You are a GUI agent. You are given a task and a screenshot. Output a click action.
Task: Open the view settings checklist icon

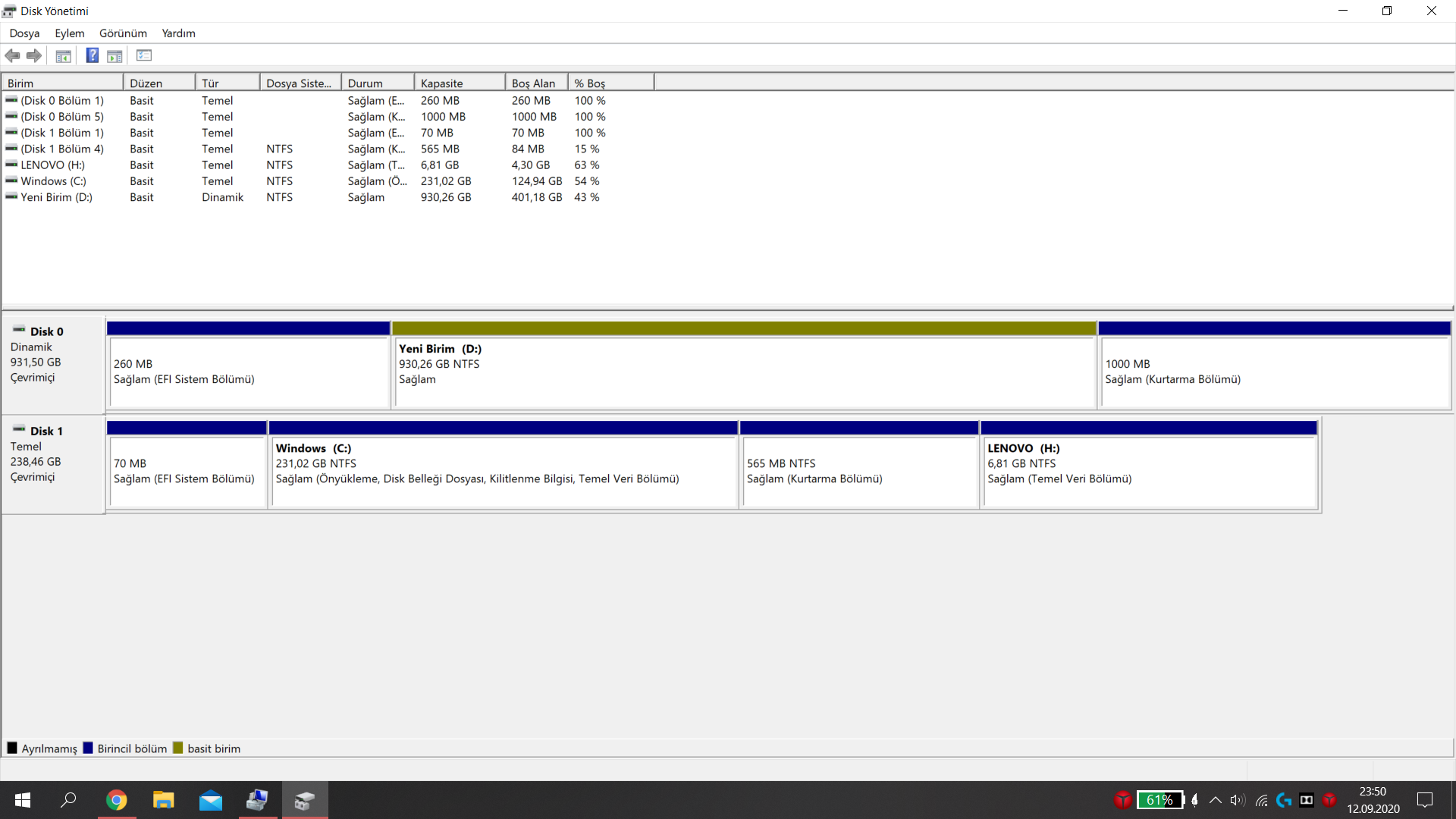(x=144, y=55)
